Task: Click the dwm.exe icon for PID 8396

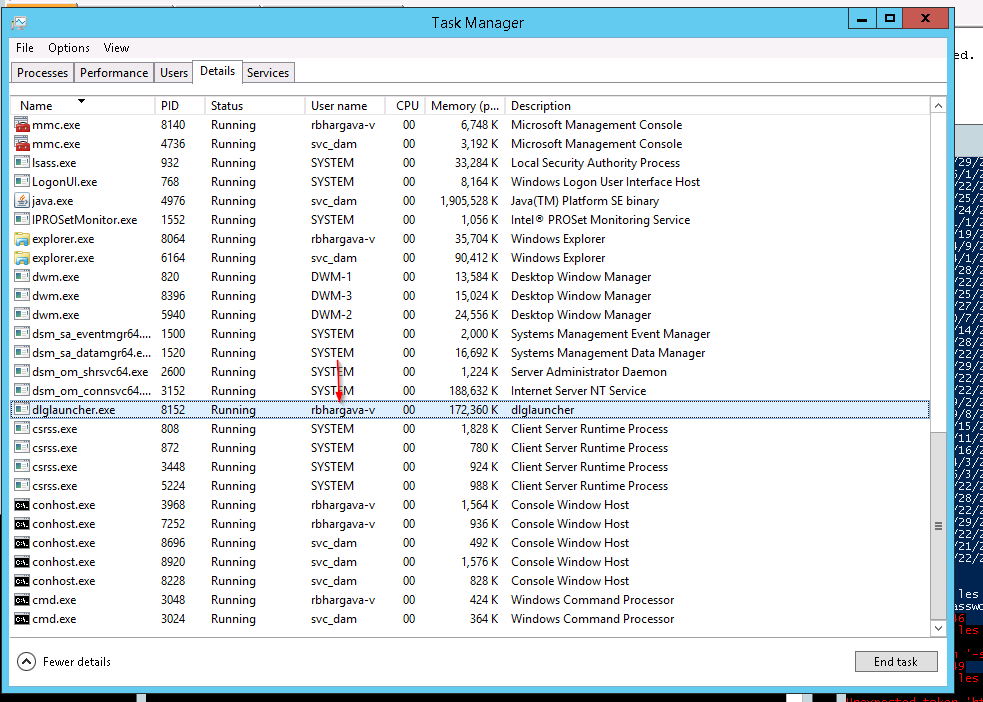Action: tap(22, 296)
